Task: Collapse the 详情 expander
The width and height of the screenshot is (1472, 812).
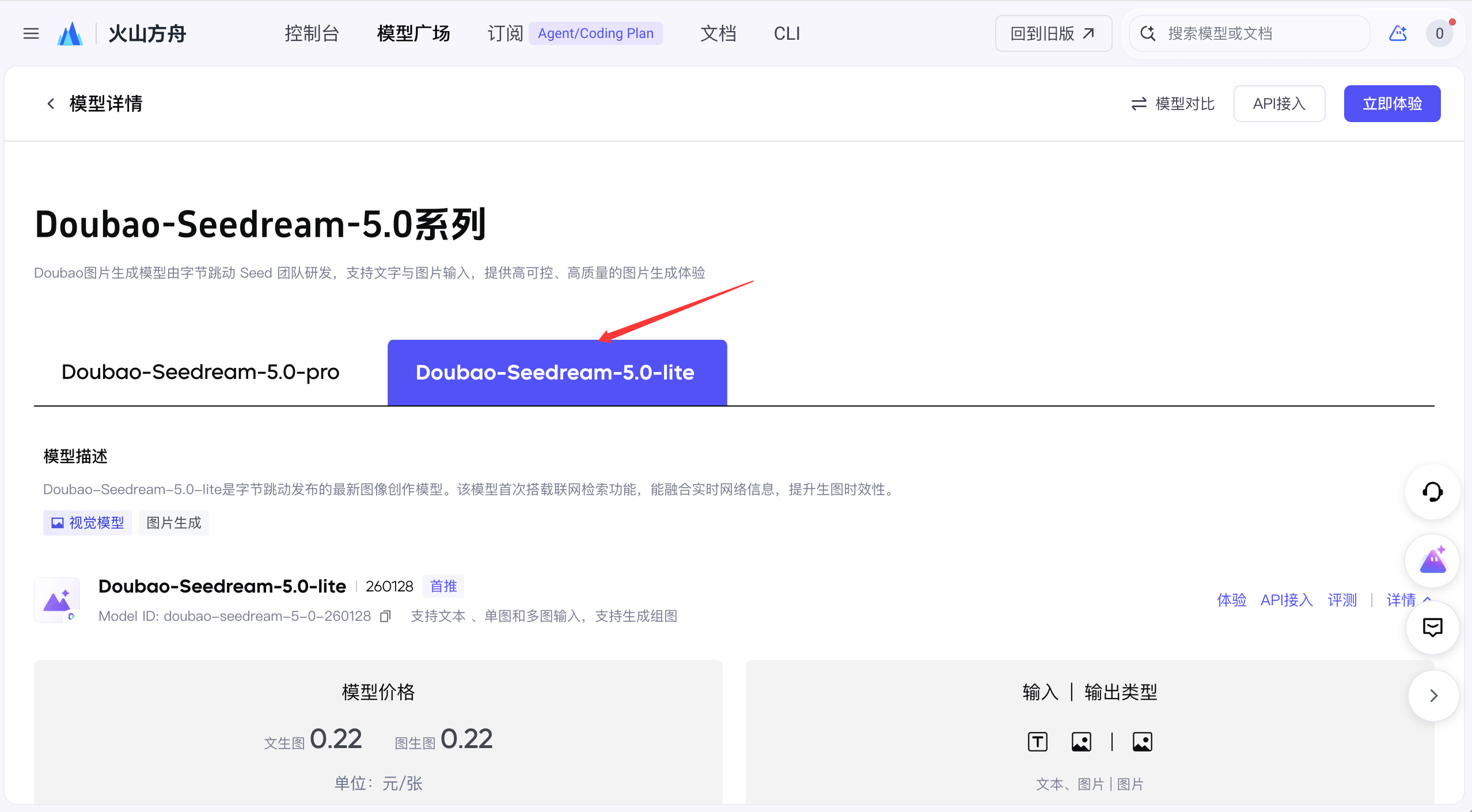Action: [x=1409, y=600]
